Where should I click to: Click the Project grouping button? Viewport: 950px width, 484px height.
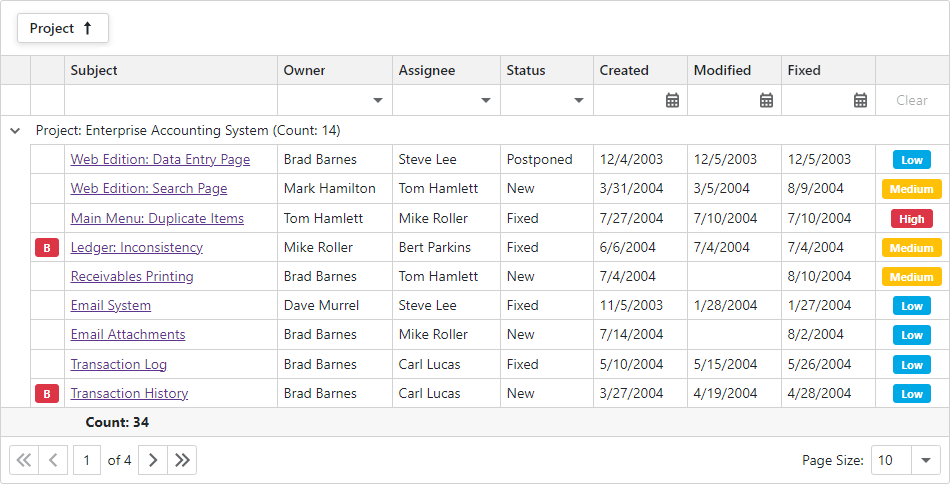click(x=62, y=29)
